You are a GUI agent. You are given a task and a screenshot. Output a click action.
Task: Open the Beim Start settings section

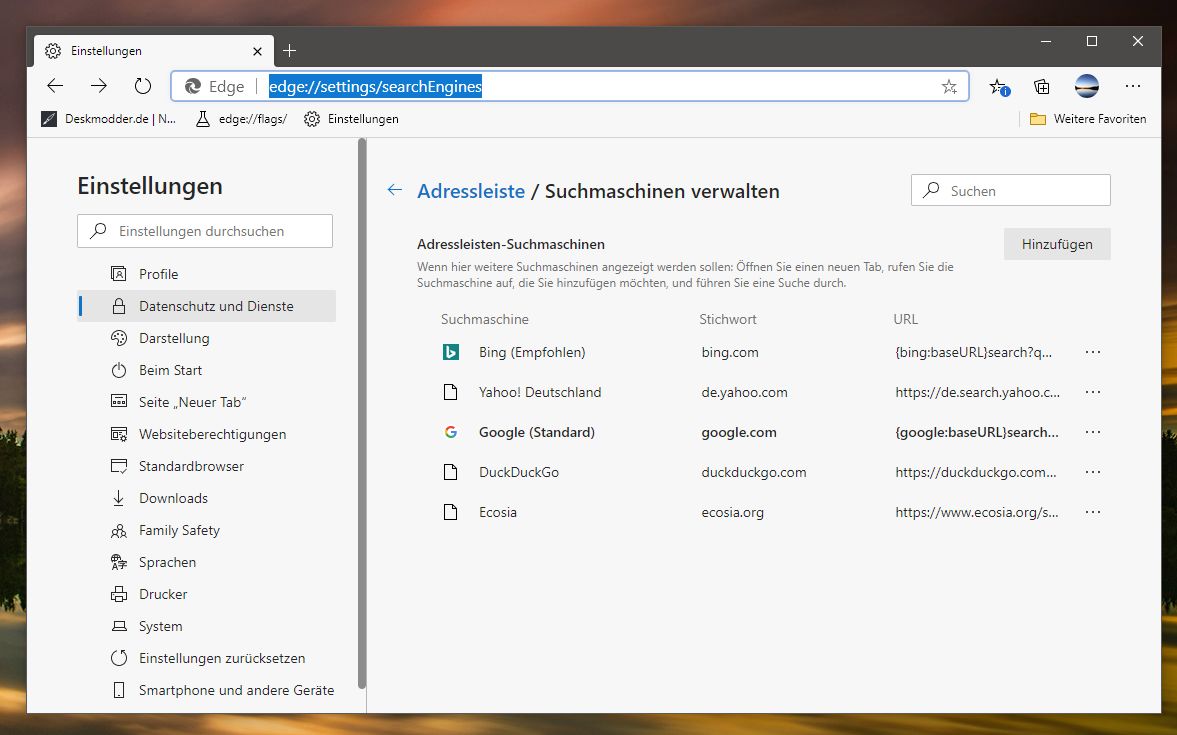coord(206,370)
